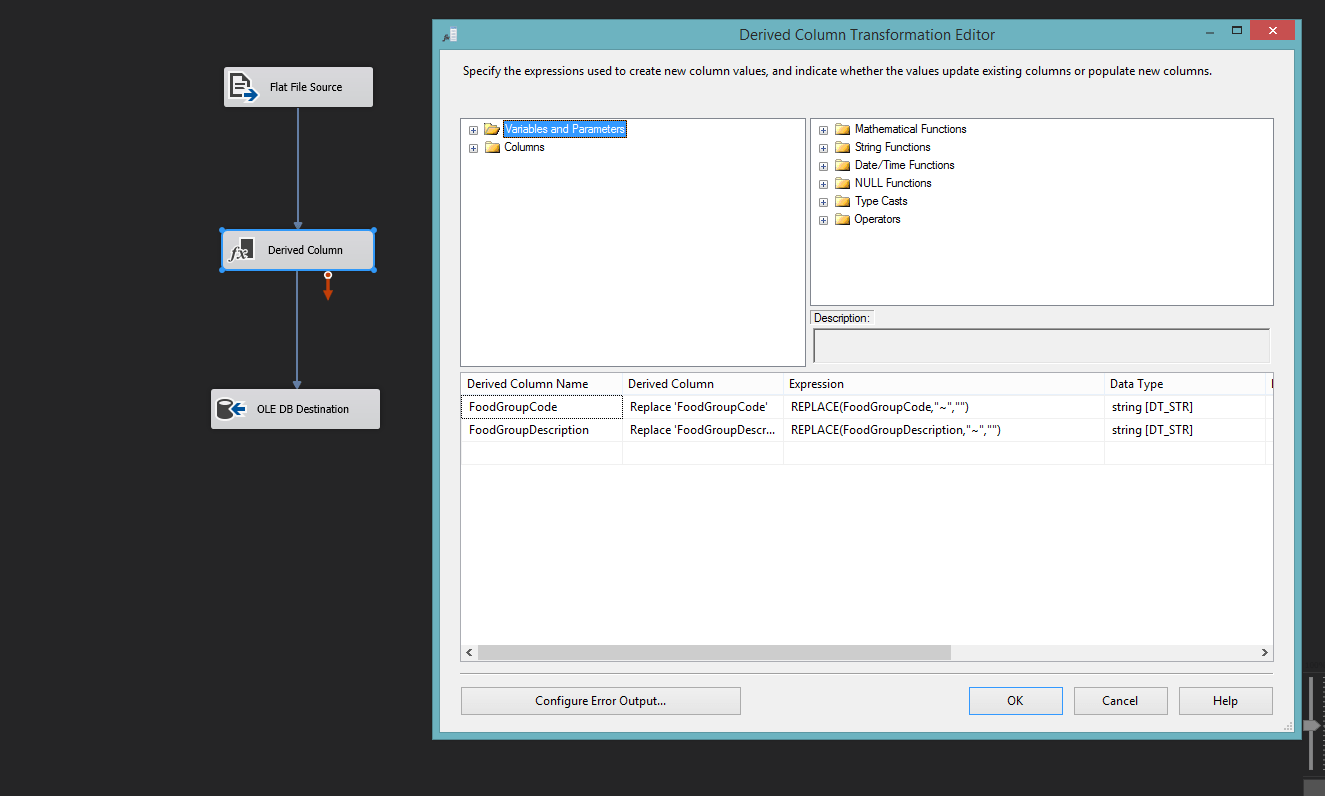Expand the Columns tree node
This screenshot has height=796, width=1325.
pos(473,148)
